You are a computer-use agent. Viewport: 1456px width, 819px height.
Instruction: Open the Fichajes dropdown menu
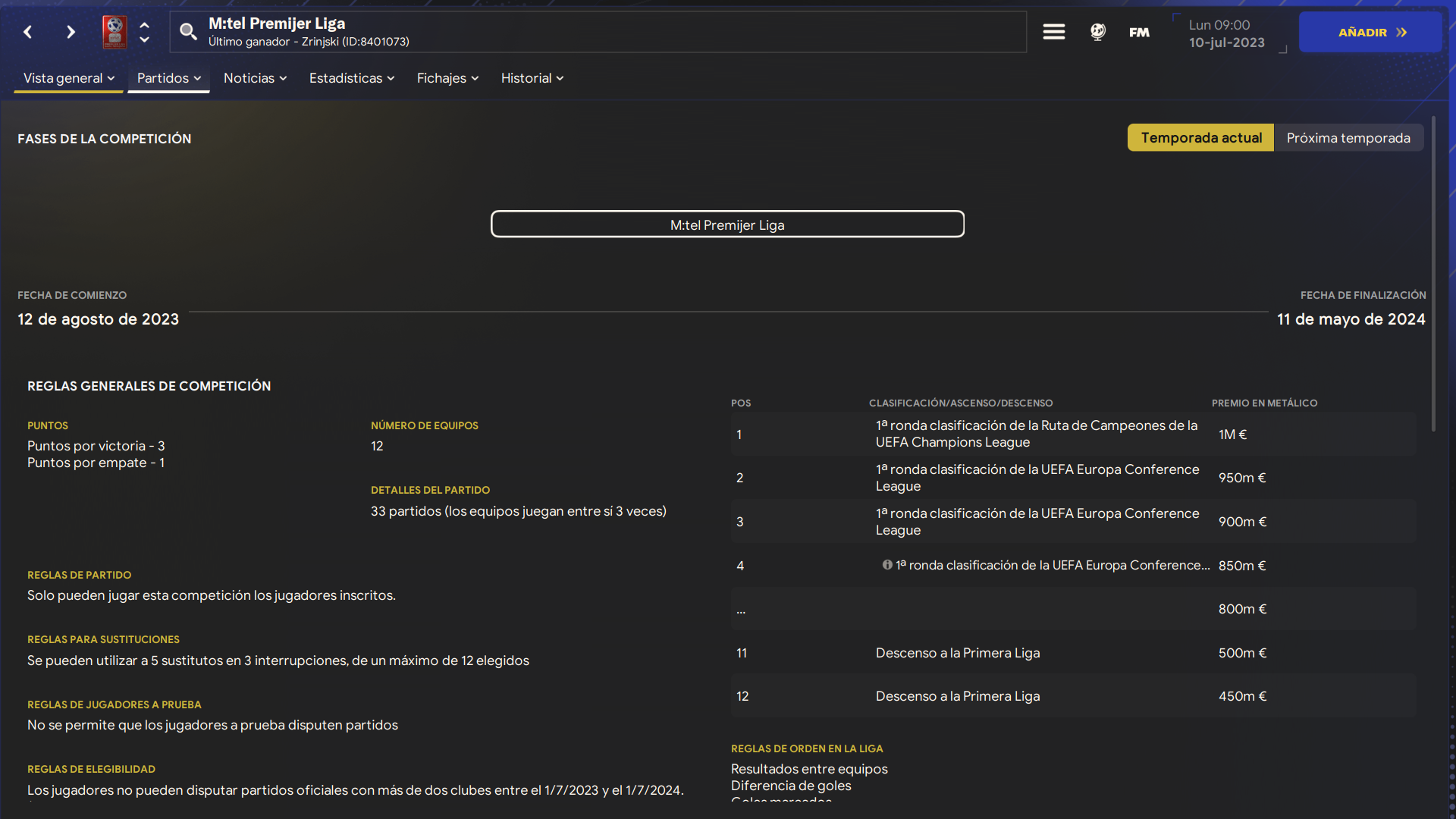click(x=447, y=78)
